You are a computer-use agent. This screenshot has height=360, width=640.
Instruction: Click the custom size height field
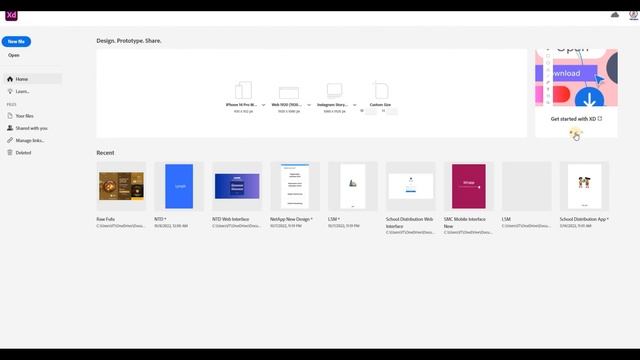pos(392,111)
